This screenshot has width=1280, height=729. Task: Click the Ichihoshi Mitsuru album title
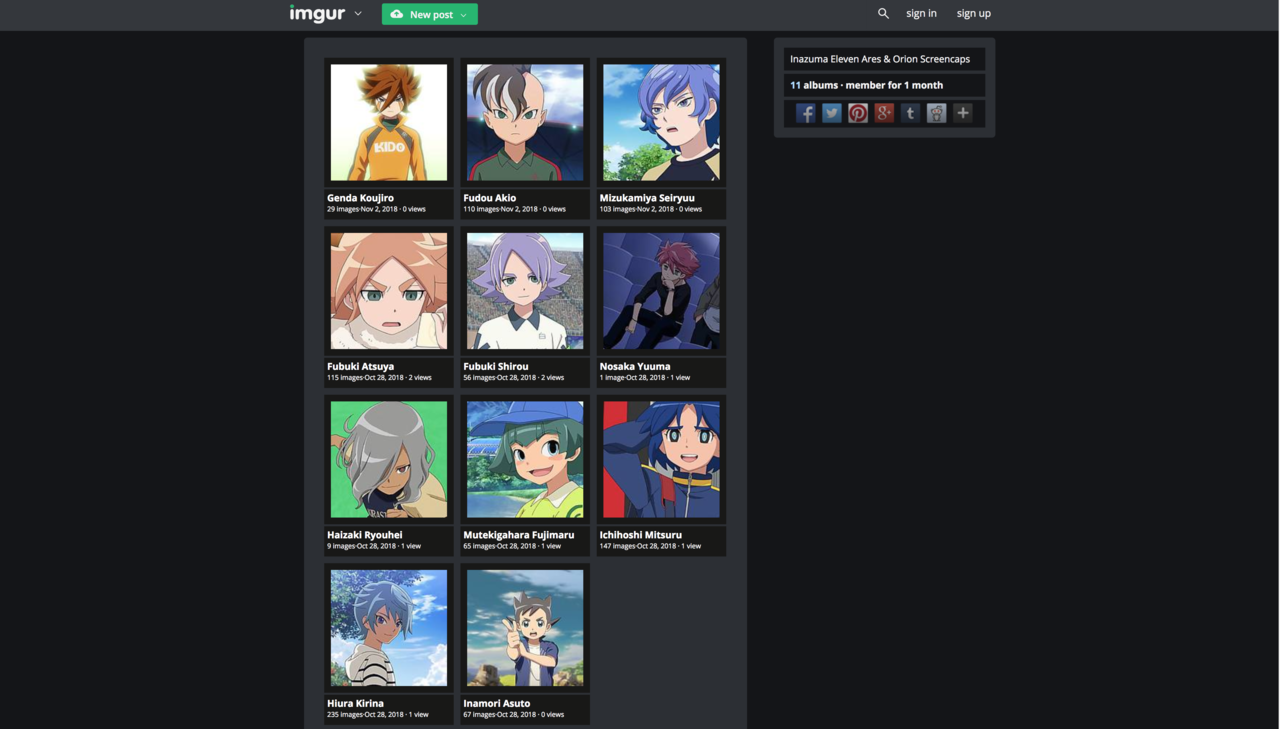point(640,535)
